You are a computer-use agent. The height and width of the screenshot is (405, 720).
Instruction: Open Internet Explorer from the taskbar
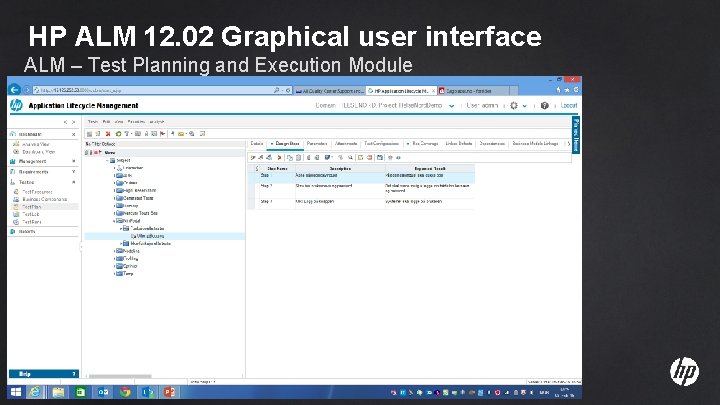[x=35, y=392]
